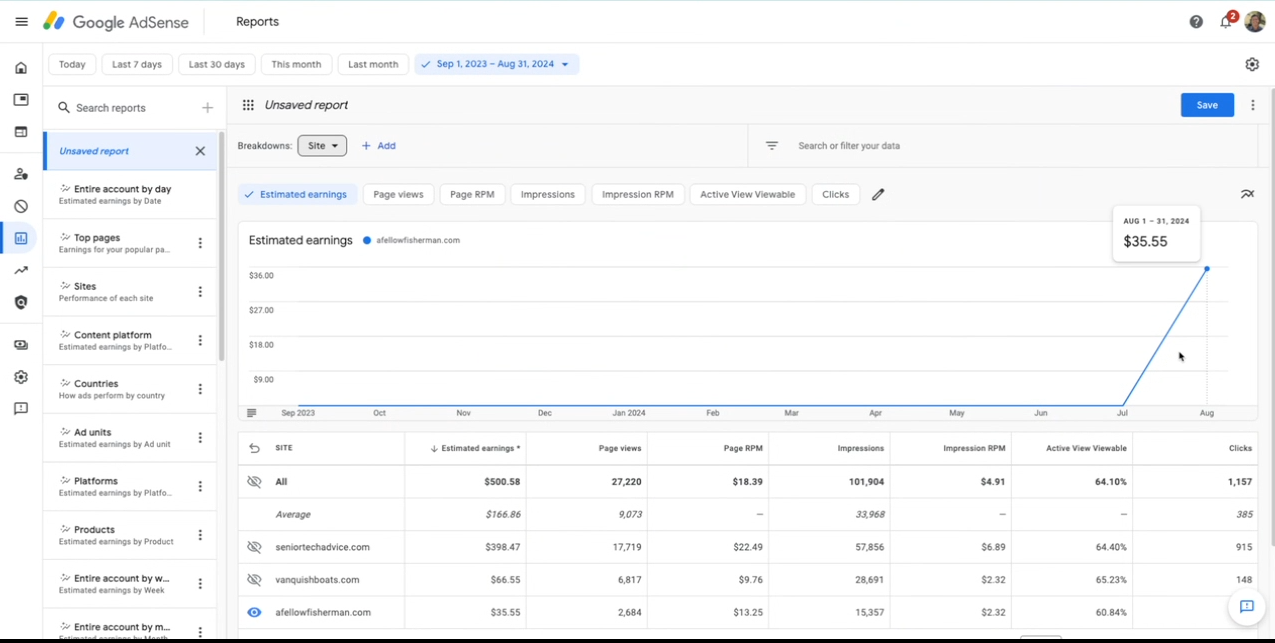Show vanquishboats.com on chart
The width and height of the screenshot is (1275, 643).
[254, 580]
